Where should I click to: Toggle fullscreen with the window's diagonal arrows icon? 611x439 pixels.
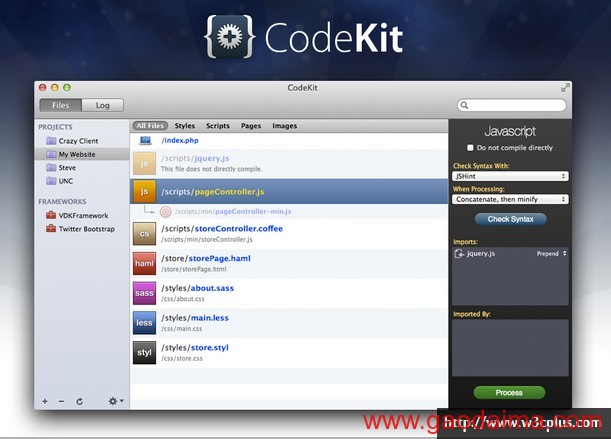[x=565, y=88]
